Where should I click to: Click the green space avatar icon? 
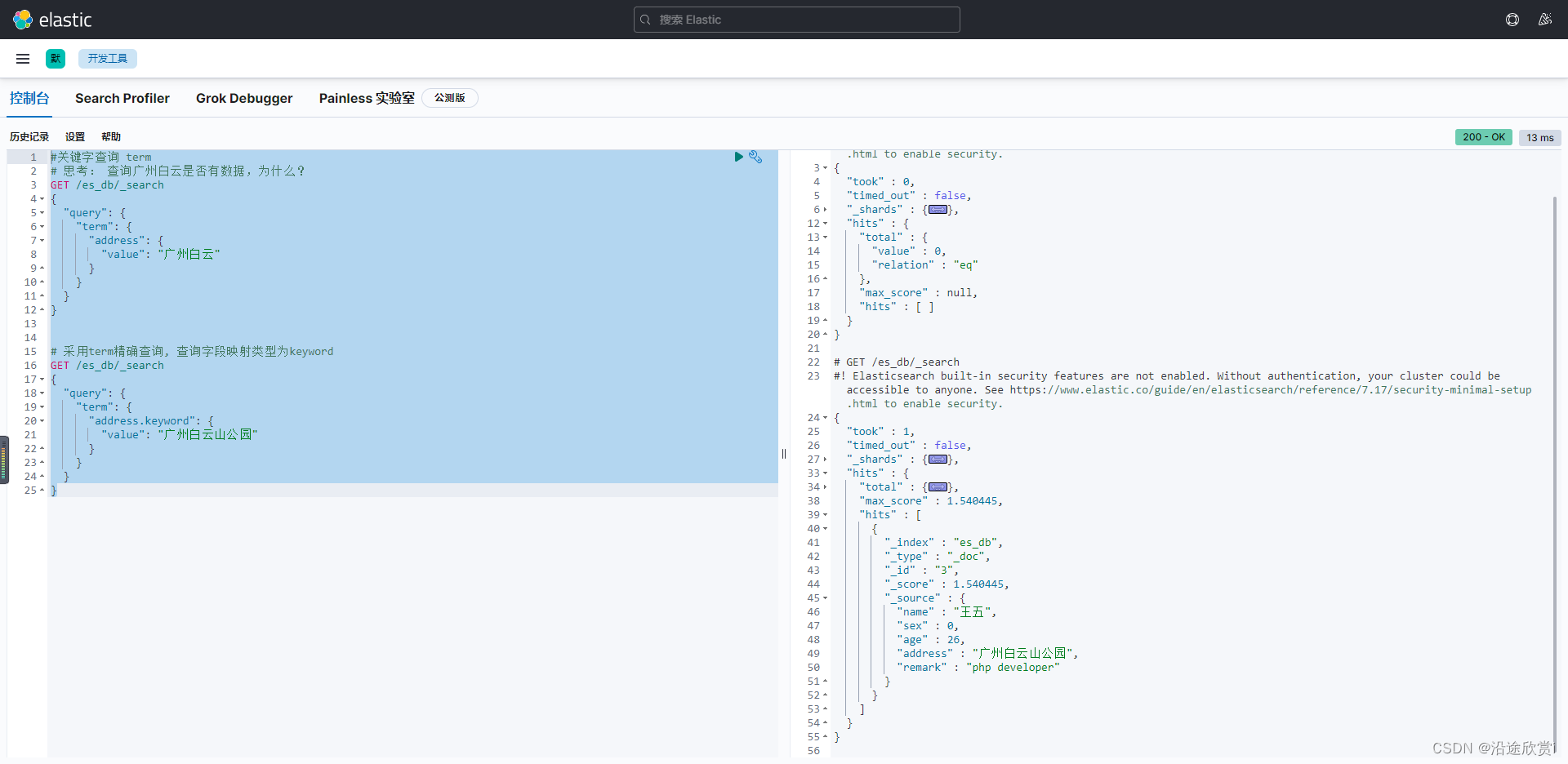pos(56,59)
